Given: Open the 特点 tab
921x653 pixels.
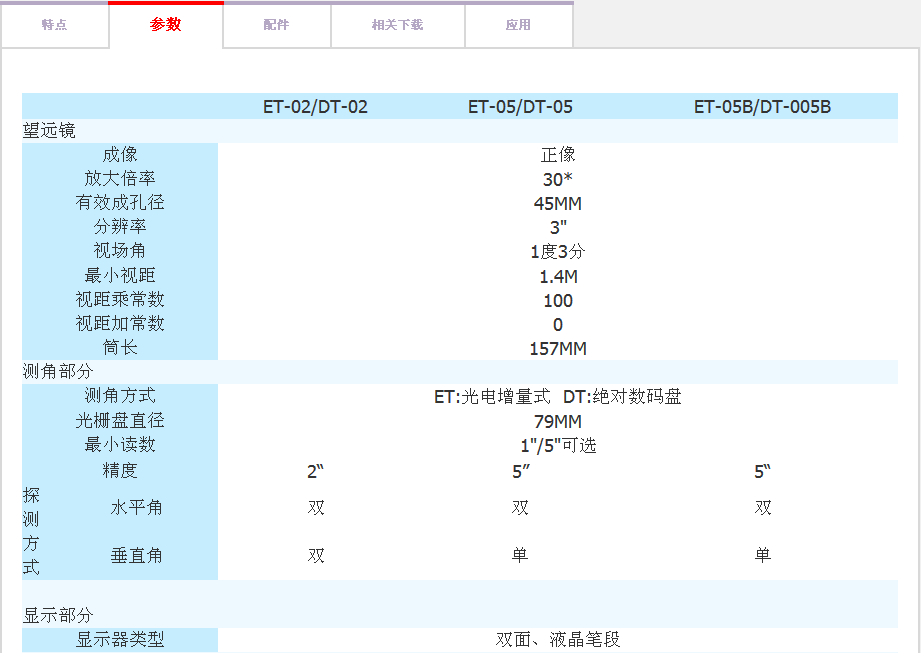Looking at the screenshot, I should click(54, 25).
